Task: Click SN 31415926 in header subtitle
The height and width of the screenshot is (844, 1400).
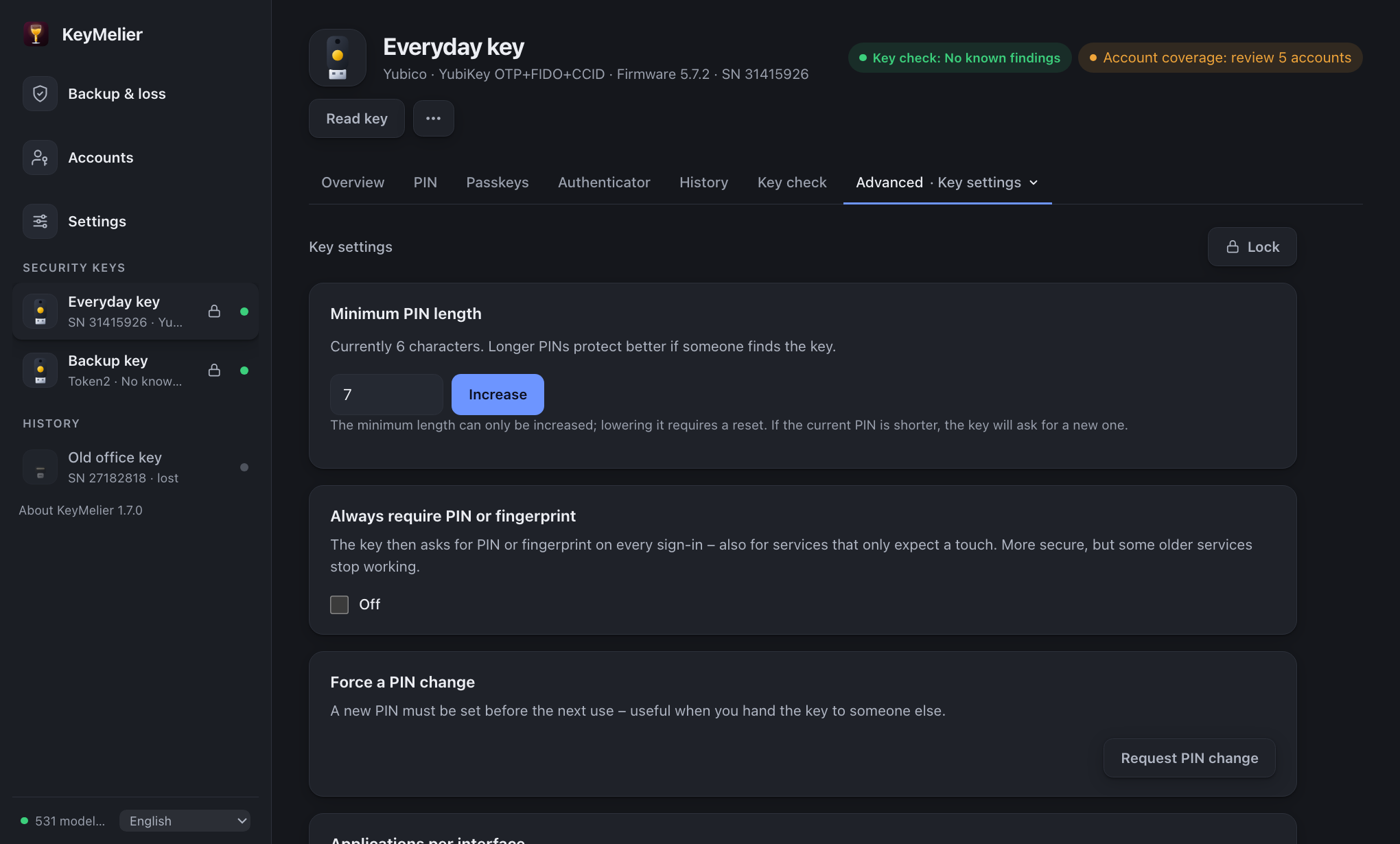Action: tap(765, 74)
